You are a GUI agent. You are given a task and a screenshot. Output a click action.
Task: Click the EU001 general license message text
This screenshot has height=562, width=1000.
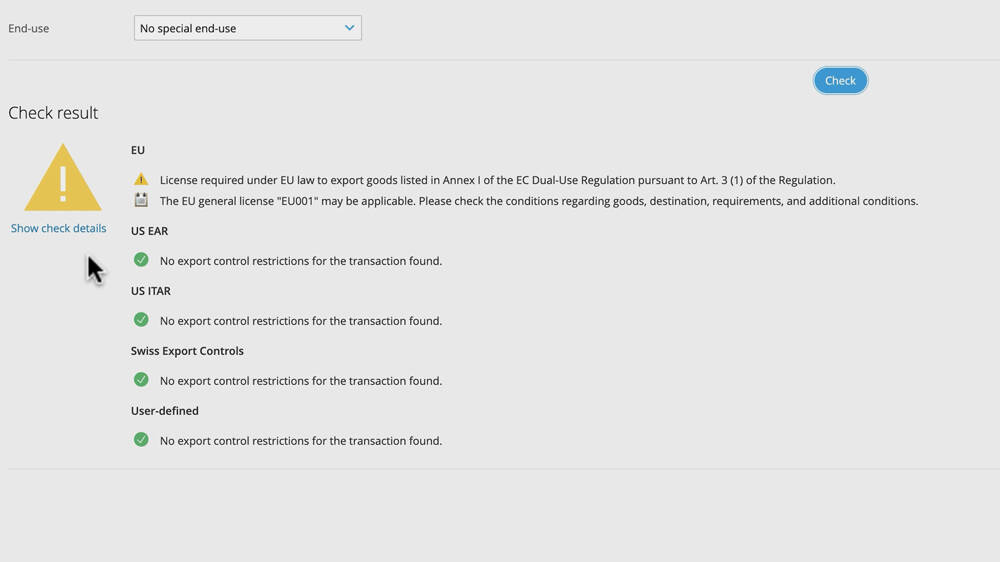click(x=539, y=201)
